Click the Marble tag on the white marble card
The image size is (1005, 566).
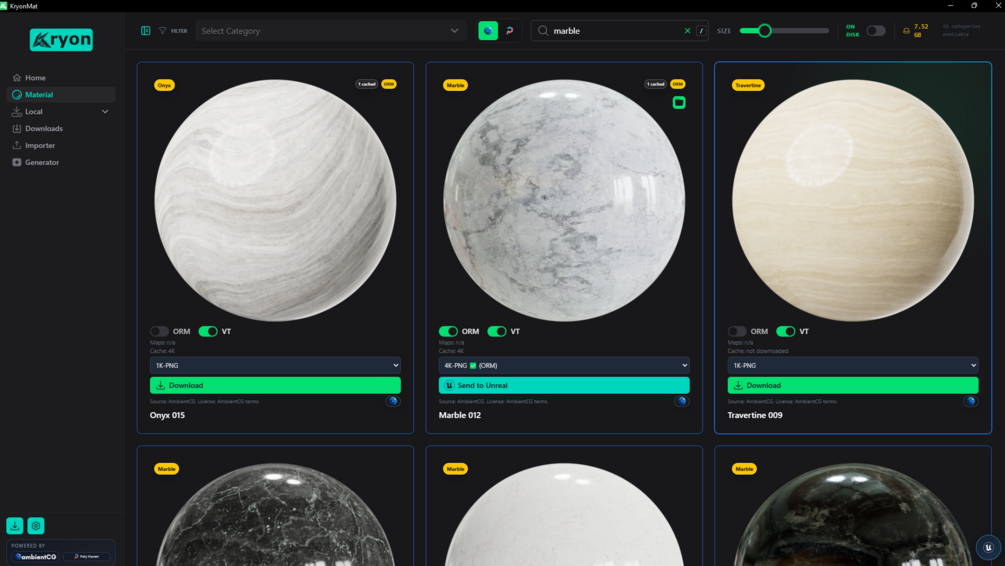(455, 469)
